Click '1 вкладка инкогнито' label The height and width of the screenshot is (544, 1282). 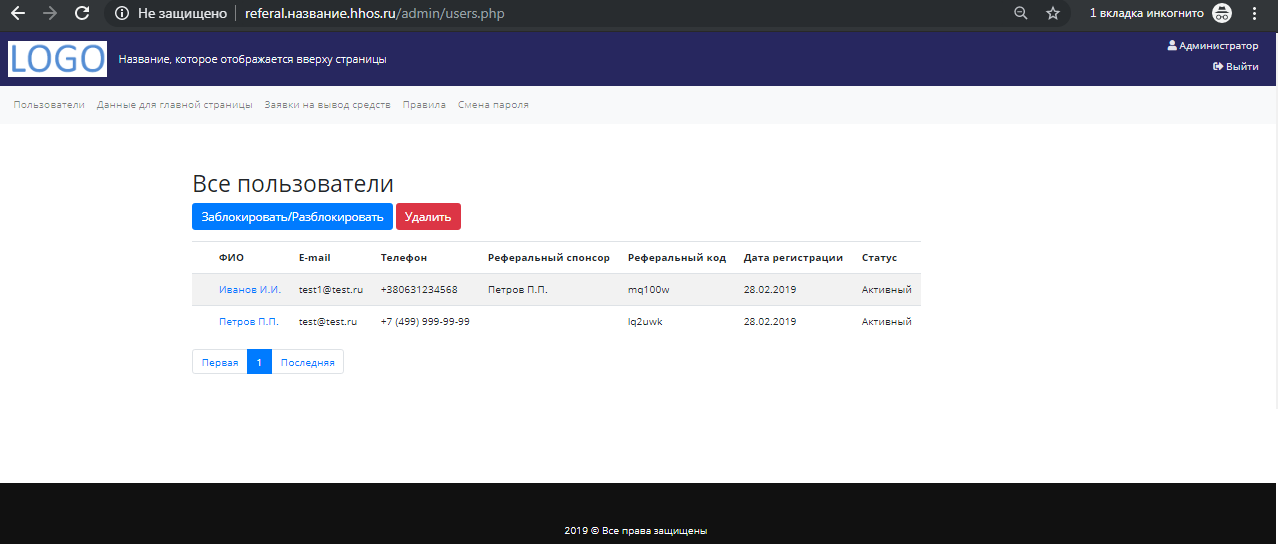(x=1147, y=14)
